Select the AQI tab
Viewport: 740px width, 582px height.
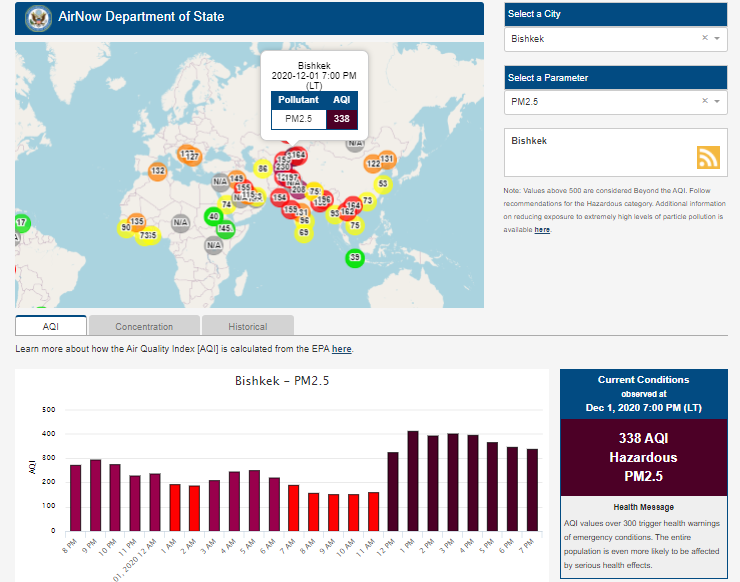[51, 326]
